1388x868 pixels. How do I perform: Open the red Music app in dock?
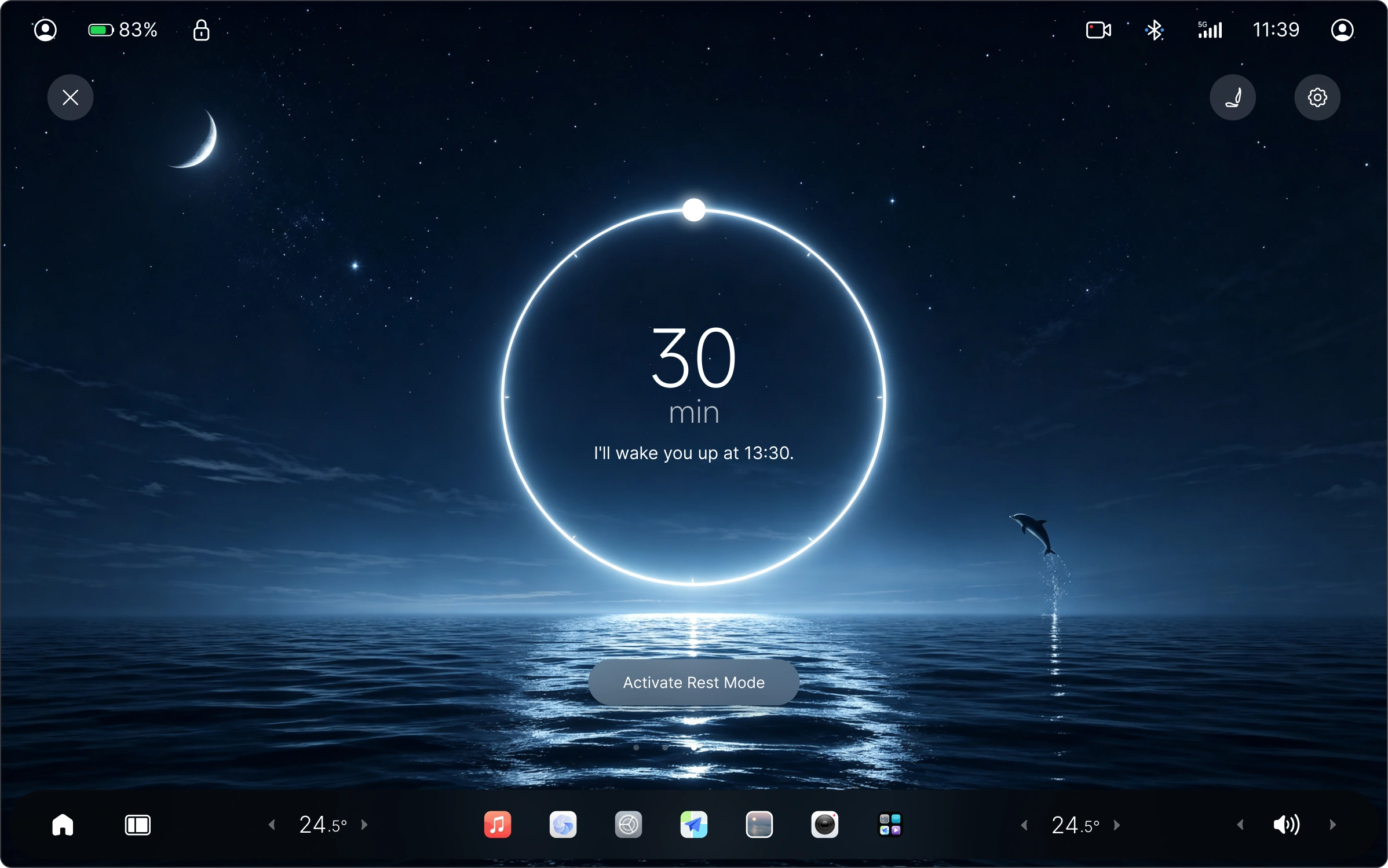(497, 825)
